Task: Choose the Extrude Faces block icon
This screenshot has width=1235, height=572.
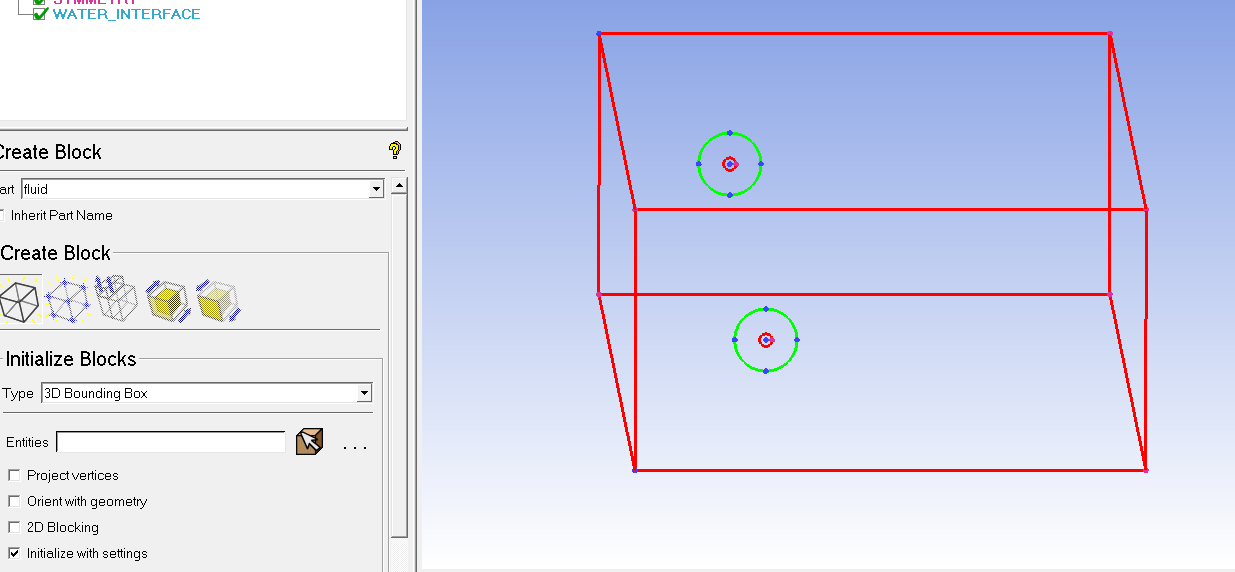Action: 116,298
